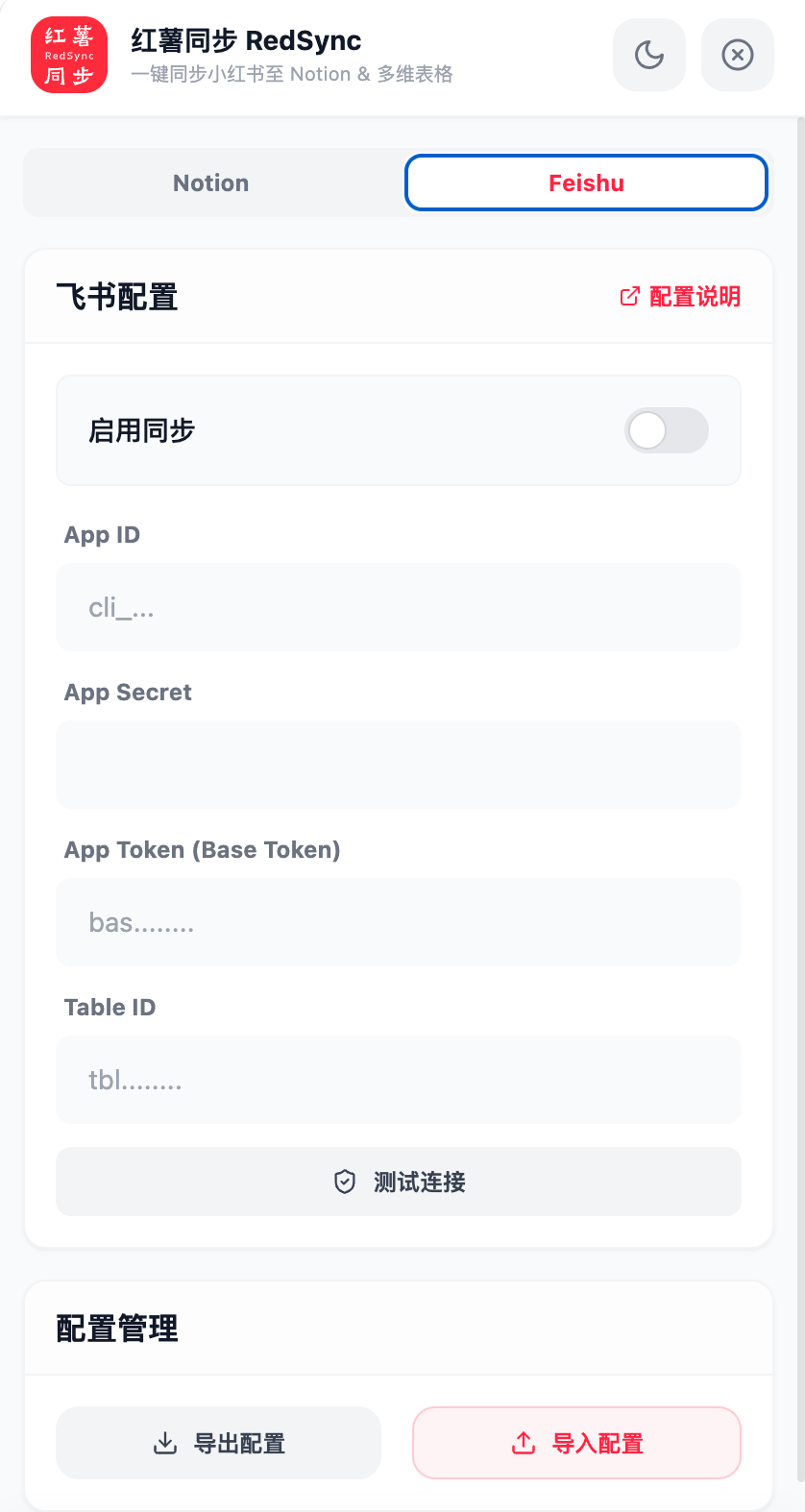
Task: Click the 导入配置 button
Action: [576, 1443]
